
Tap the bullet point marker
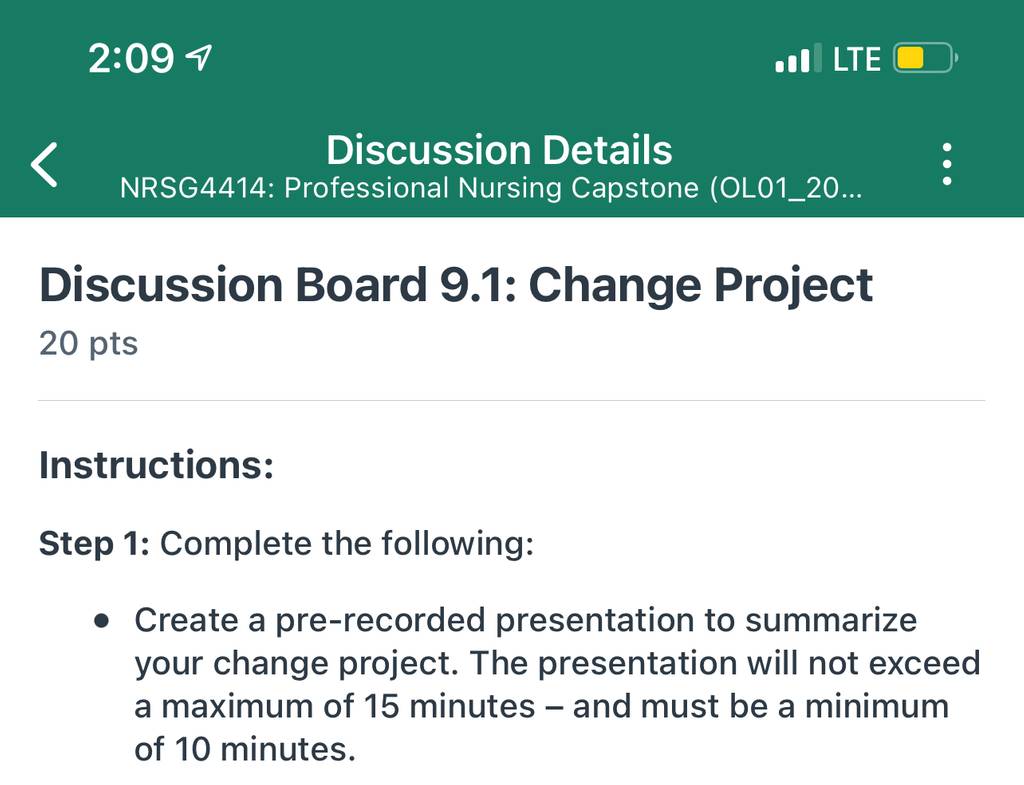(102, 620)
